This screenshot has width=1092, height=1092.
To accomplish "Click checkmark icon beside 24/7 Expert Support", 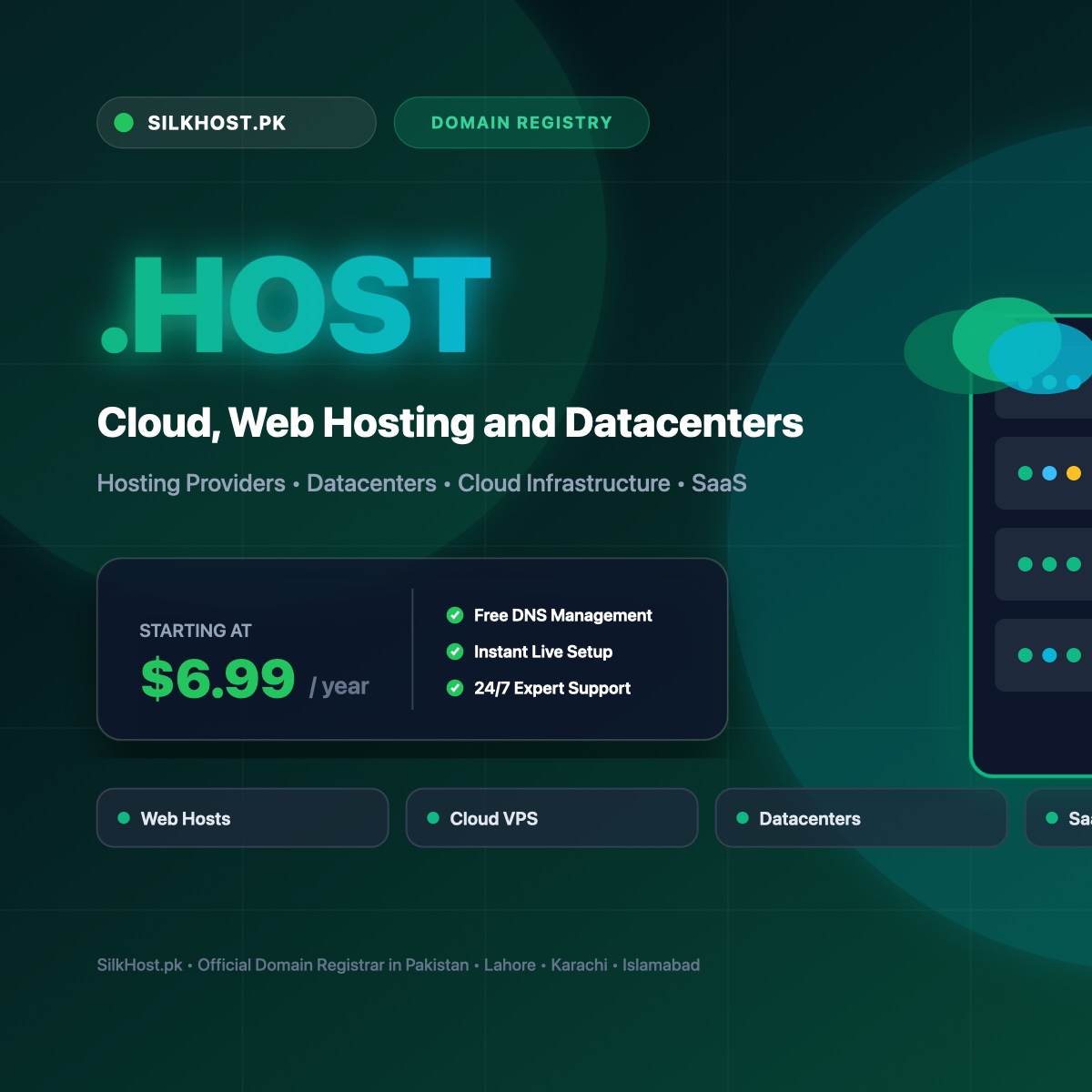I will (x=455, y=688).
